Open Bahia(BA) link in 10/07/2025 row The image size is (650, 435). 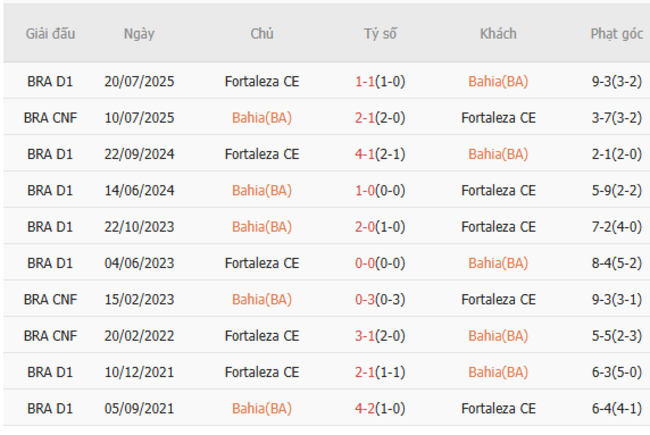point(262,118)
